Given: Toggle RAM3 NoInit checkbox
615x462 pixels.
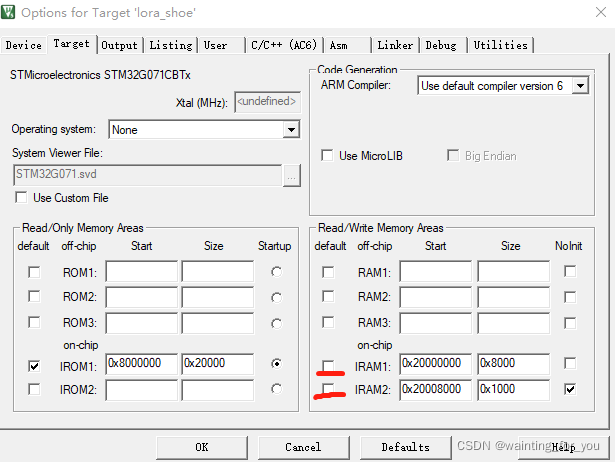Looking at the screenshot, I should 570,323.
